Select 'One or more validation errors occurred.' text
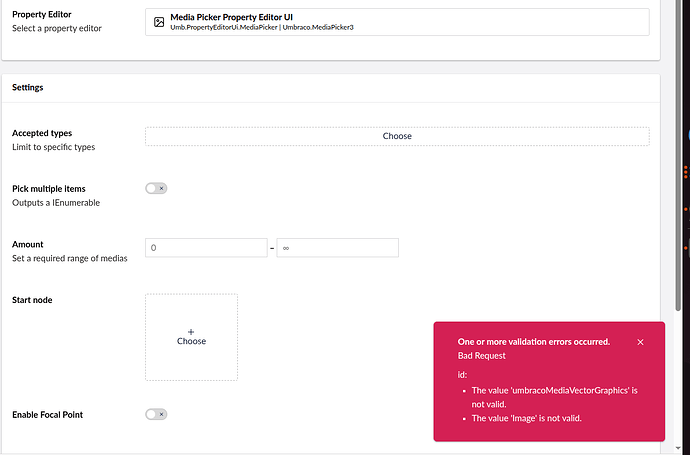690x455 pixels. click(534, 342)
